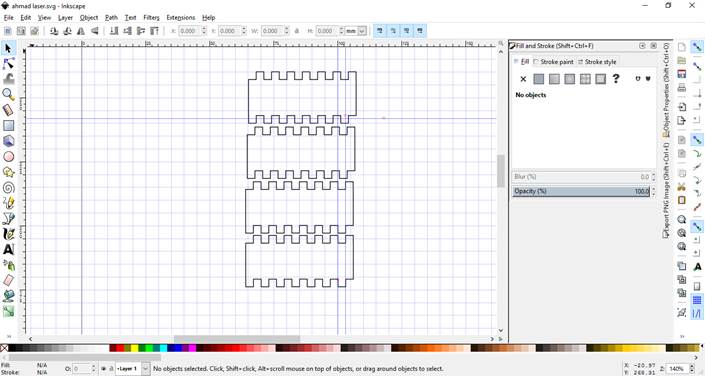This screenshot has height=376, width=705.
Task: Click the No paint X button
Action: click(x=523, y=79)
